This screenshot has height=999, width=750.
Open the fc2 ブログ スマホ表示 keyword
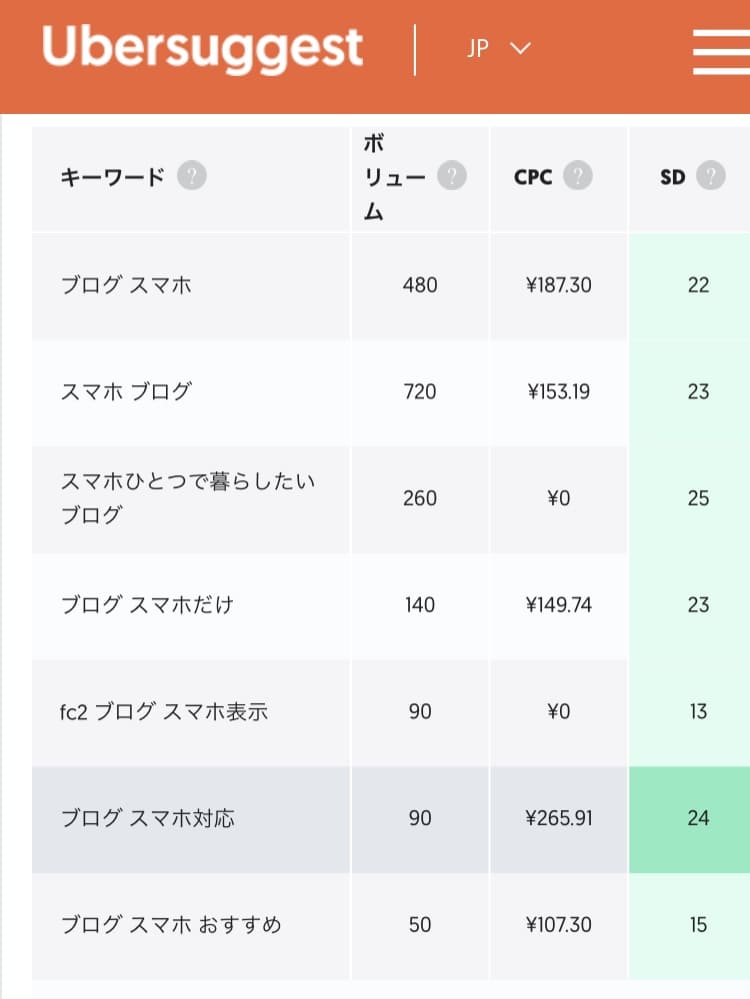(x=164, y=711)
